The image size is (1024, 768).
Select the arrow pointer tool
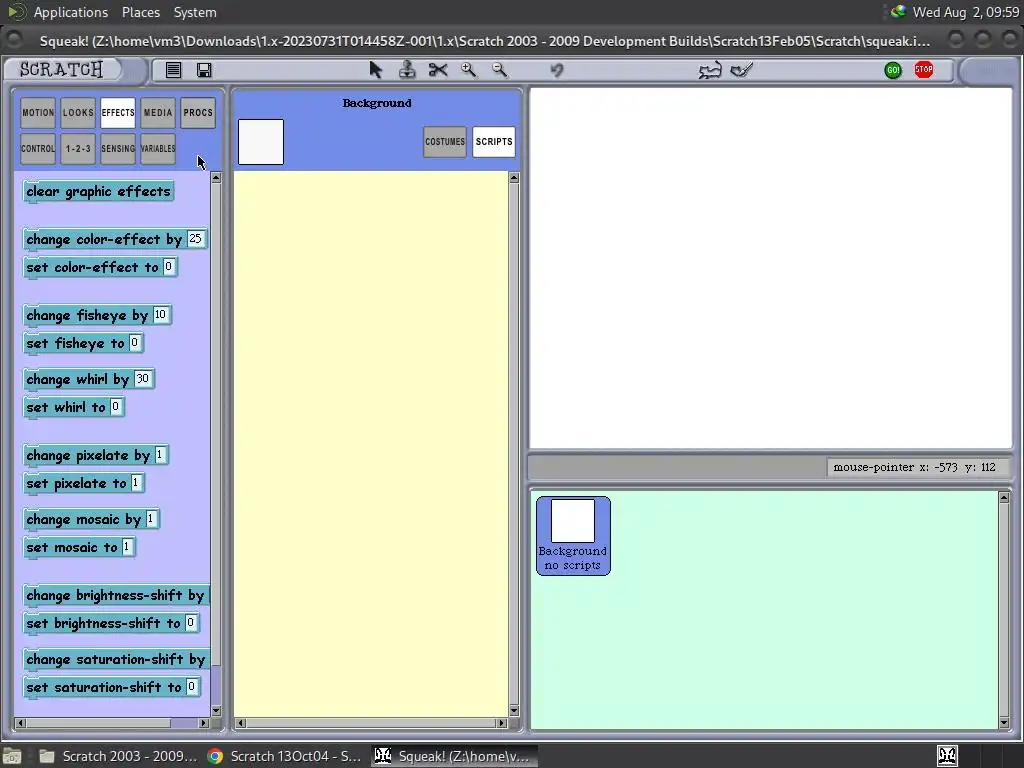[376, 70]
